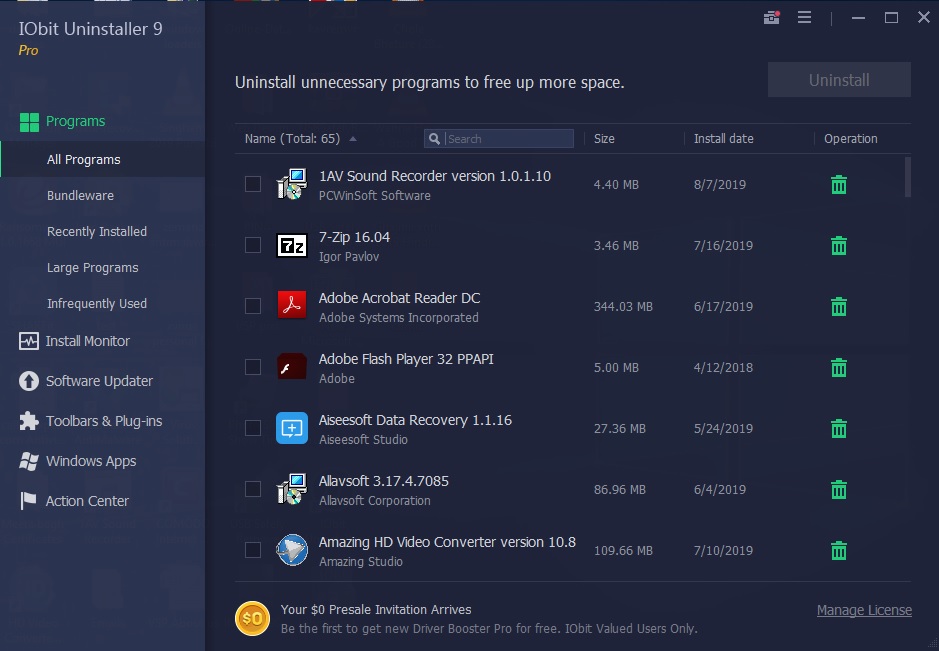Click trash icon for 7-Zip 16.04
The width and height of the screenshot is (939, 651).
click(x=839, y=246)
